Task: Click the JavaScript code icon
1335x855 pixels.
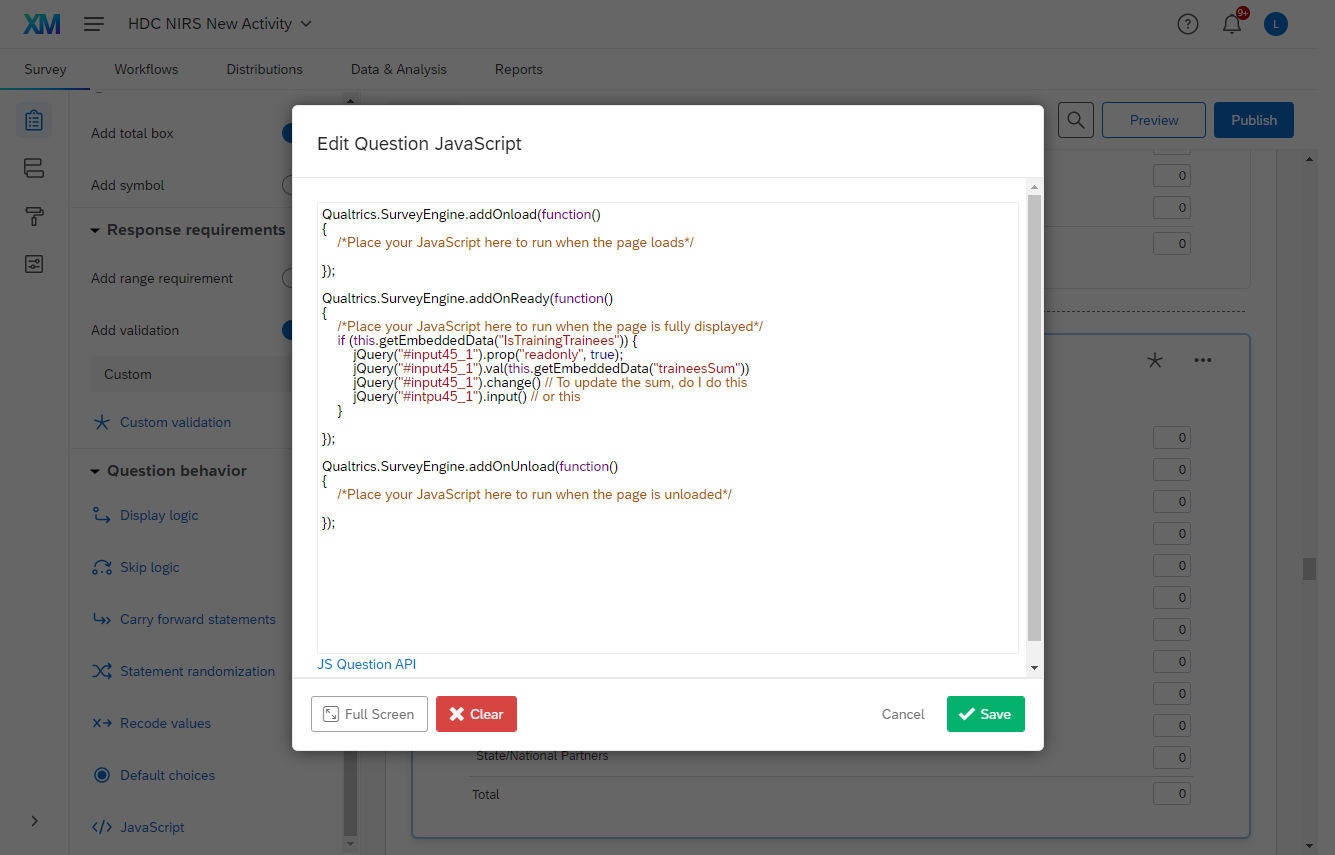Action: 102,827
